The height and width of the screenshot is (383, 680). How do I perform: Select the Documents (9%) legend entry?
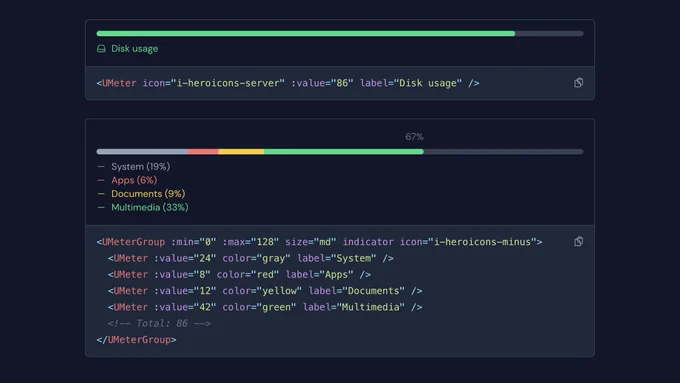tap(148, 193)
